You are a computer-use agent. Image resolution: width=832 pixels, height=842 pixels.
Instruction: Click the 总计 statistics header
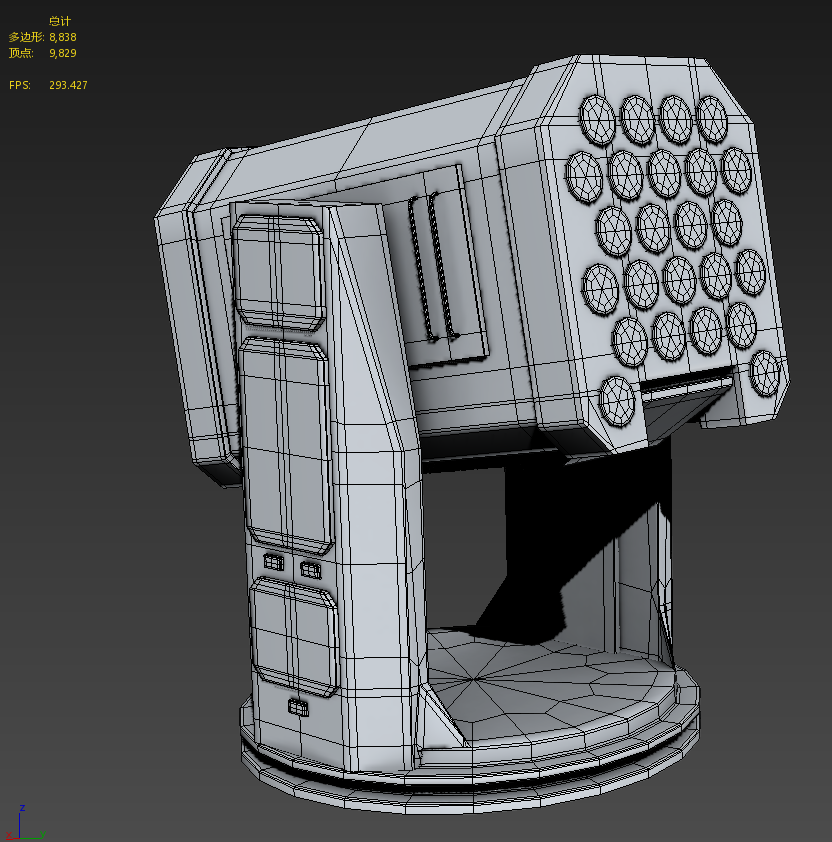pos(60,21)
